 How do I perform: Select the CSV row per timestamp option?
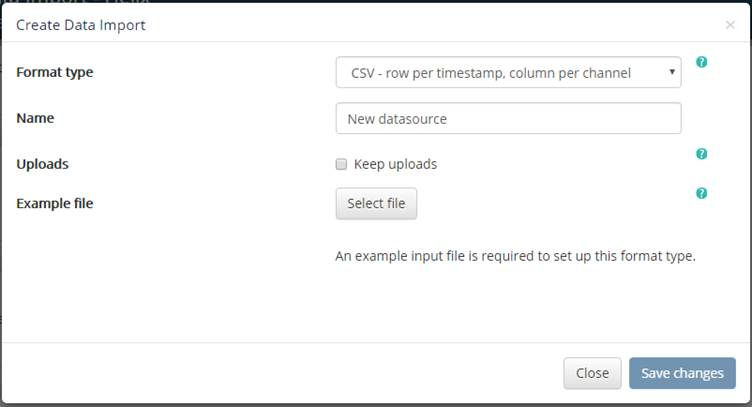491,73
